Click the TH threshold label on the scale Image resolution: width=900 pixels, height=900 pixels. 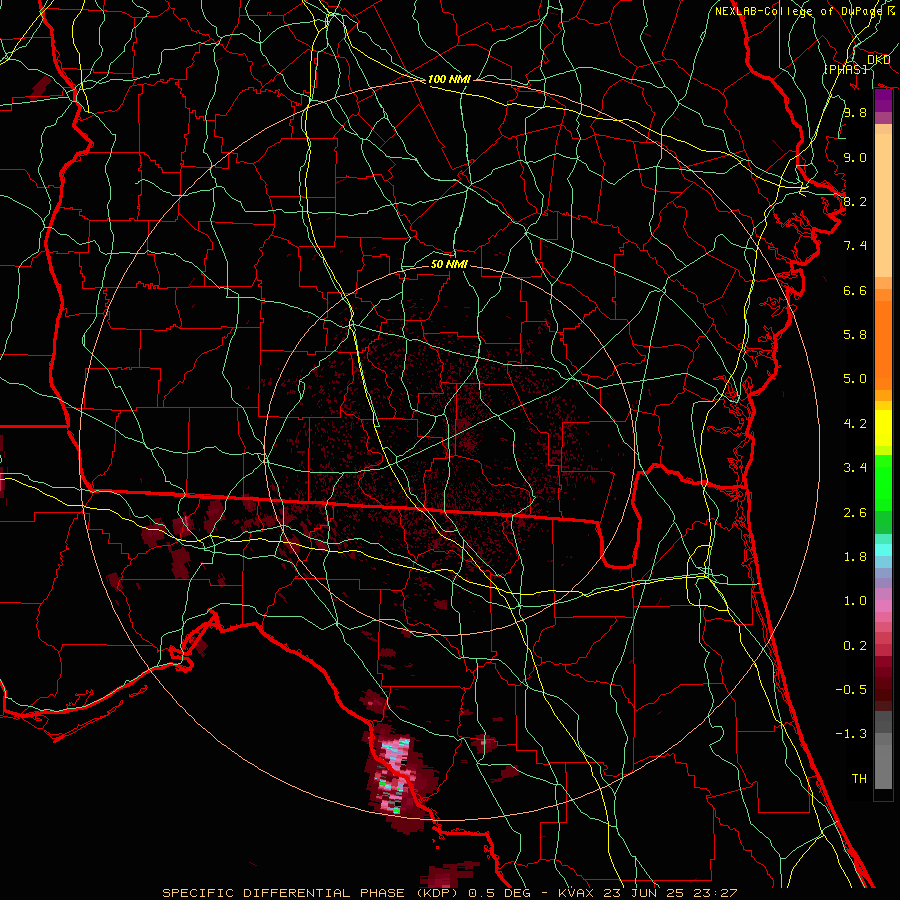859,779
